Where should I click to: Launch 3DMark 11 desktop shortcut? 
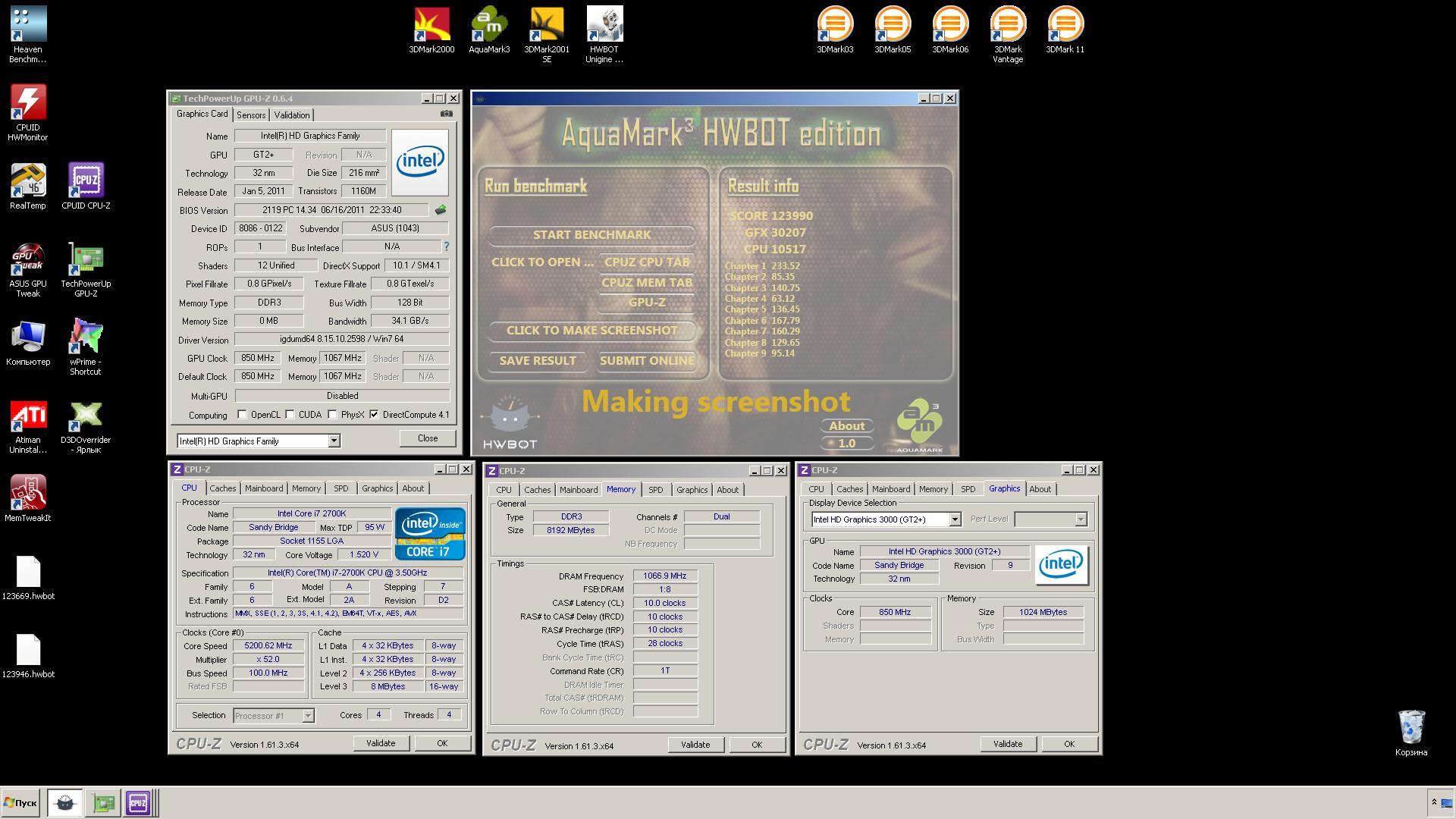(1065, 30)
